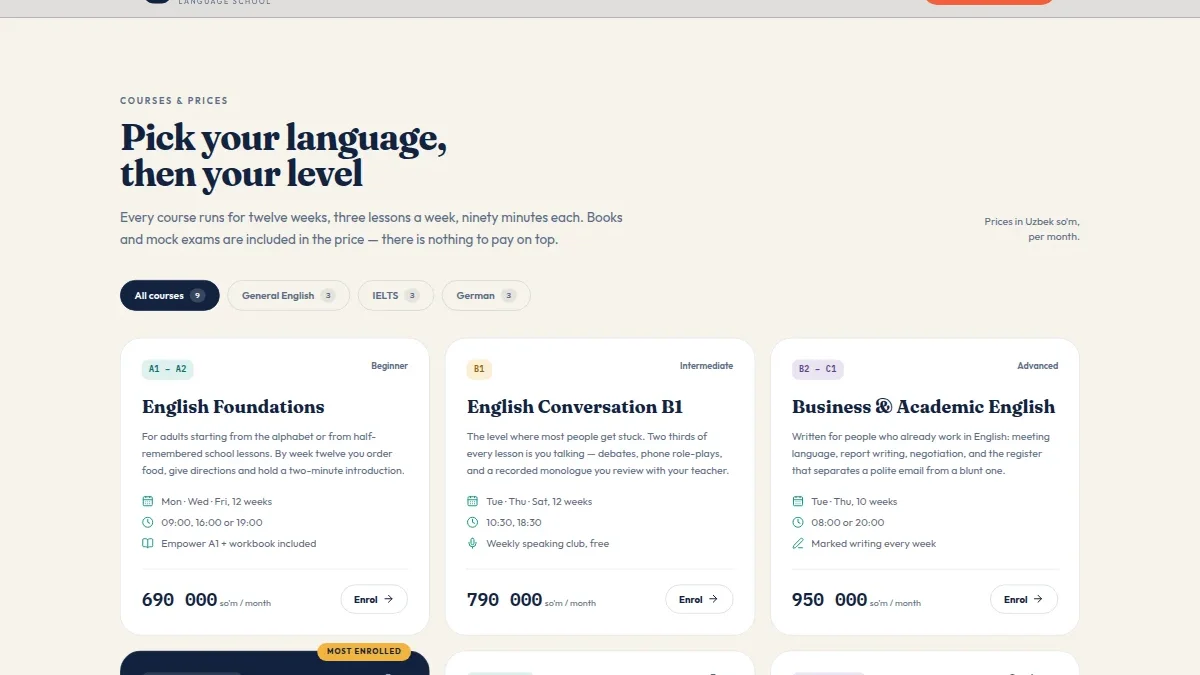The height and width of the screenshot is (675, 1200).
Task: Click the 950 000 price
Action: [x=830, y=600]
